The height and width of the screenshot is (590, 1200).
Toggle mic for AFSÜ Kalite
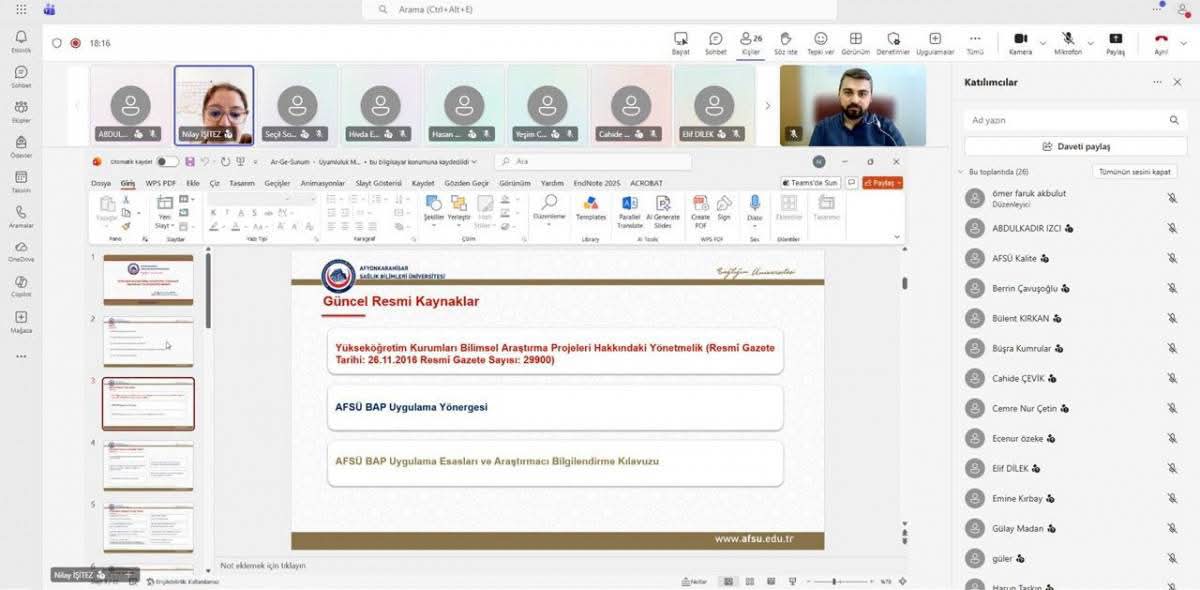(x=1172, y=258)
